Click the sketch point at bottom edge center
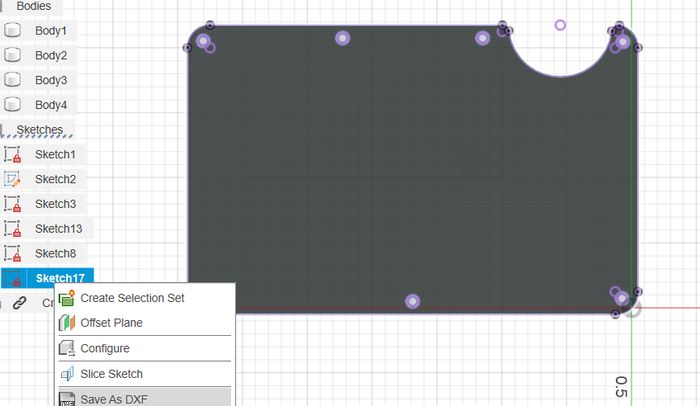This screenshot has height=406, width=700. 413,301
